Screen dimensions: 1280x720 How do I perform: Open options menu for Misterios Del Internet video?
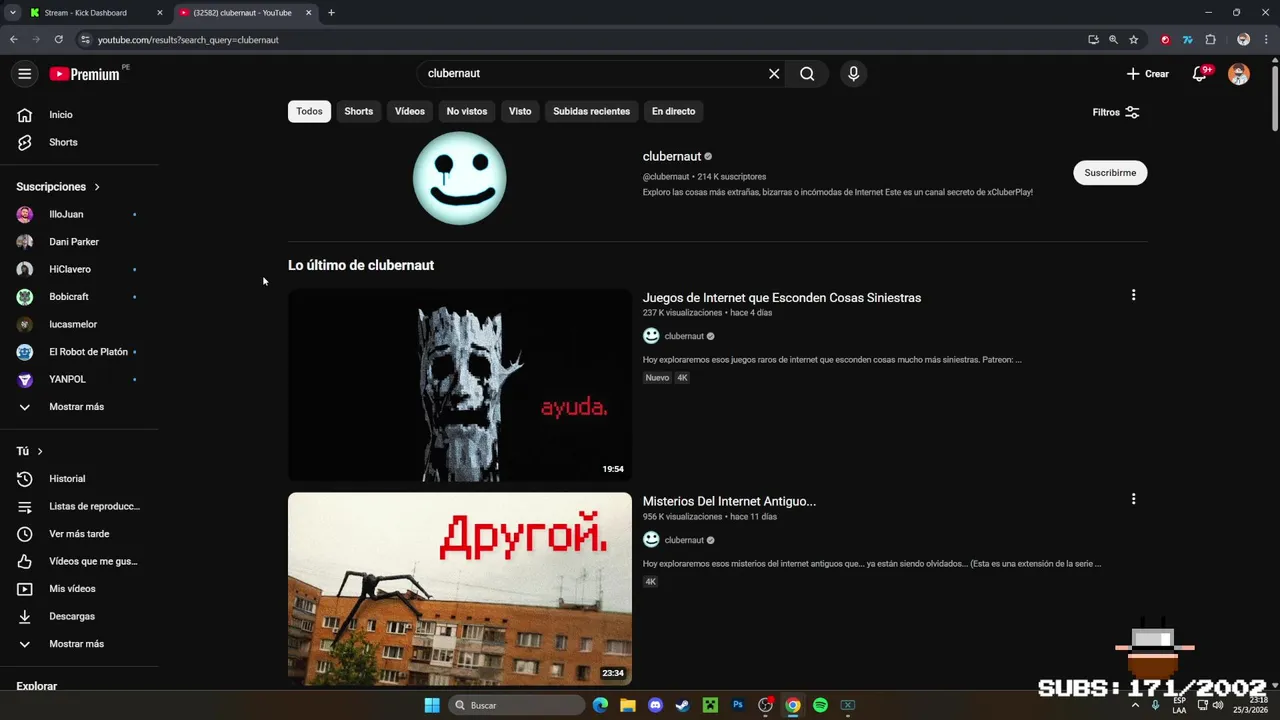1133,499
